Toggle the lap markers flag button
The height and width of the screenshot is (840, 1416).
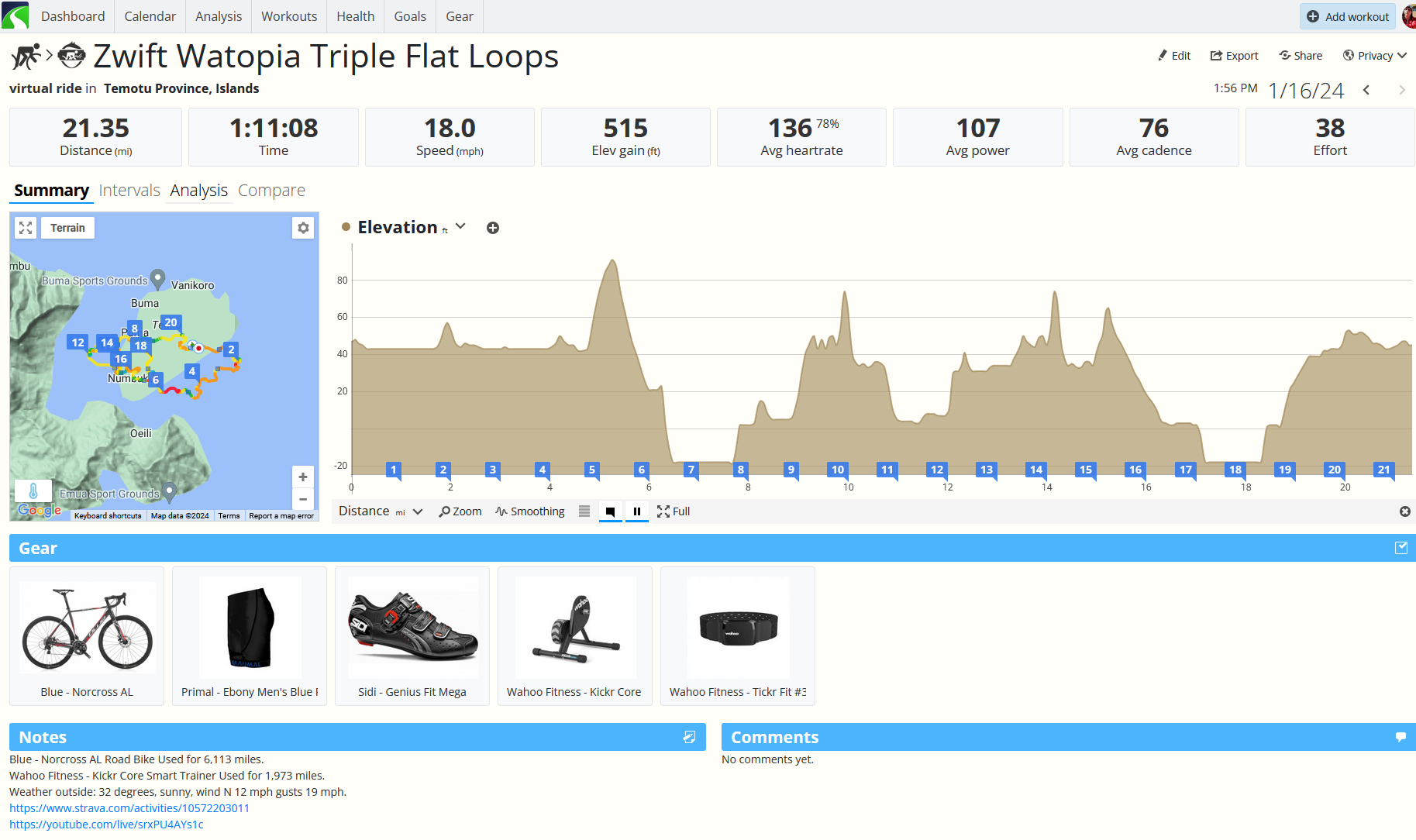(611, 511)
